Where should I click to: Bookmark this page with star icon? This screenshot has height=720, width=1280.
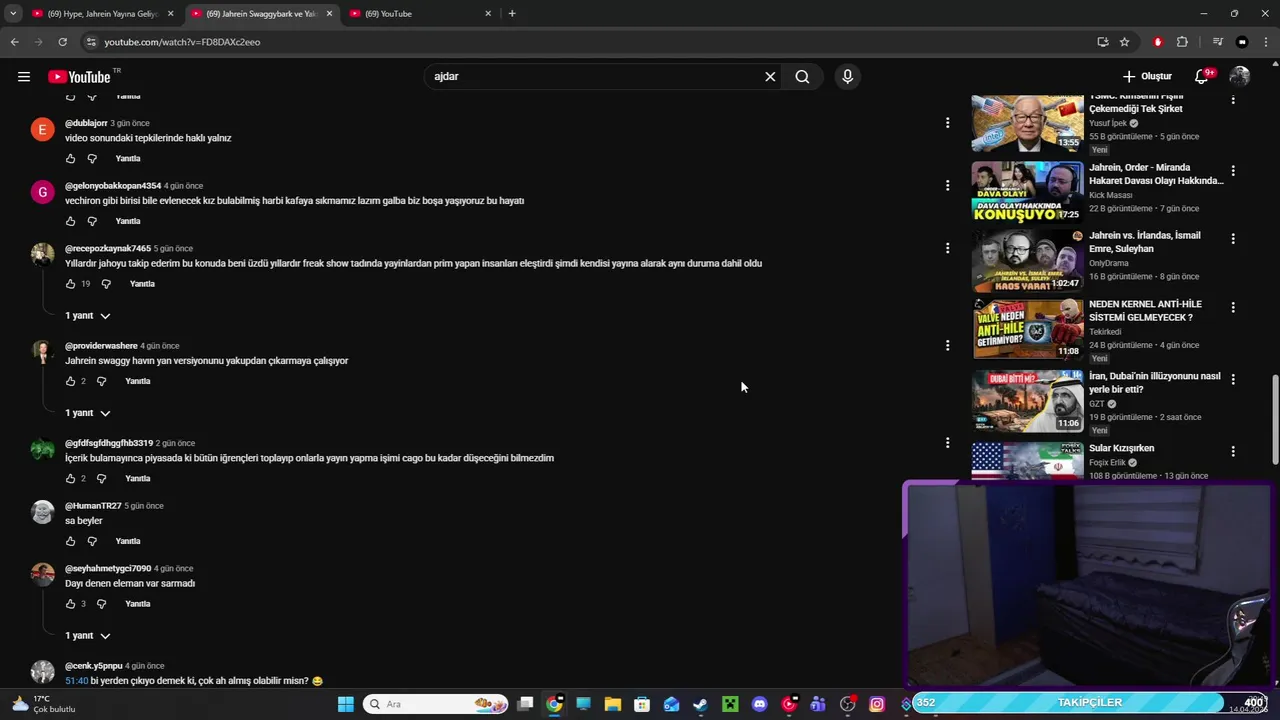[1124, 42]
